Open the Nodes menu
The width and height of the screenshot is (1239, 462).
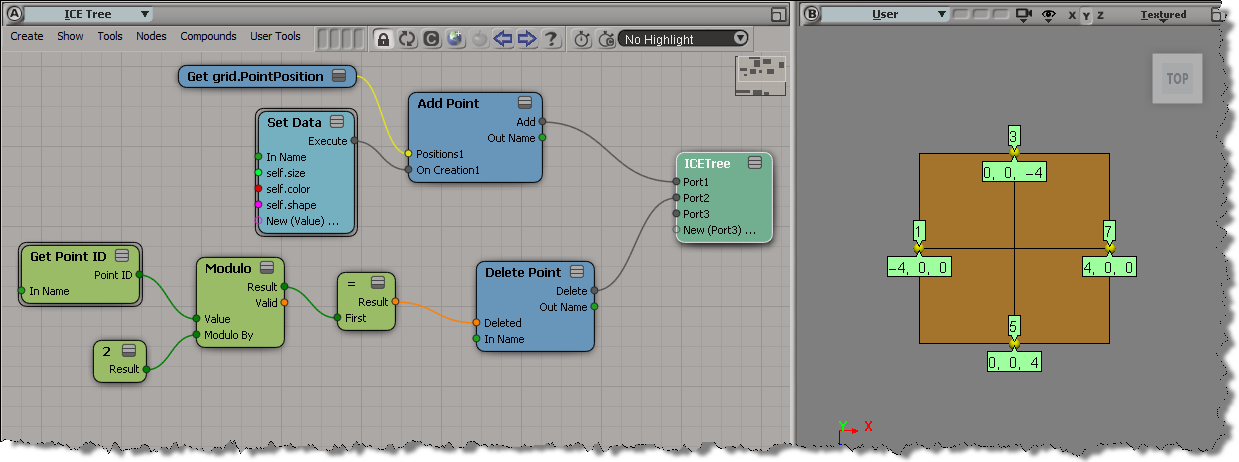click(151, 36)
